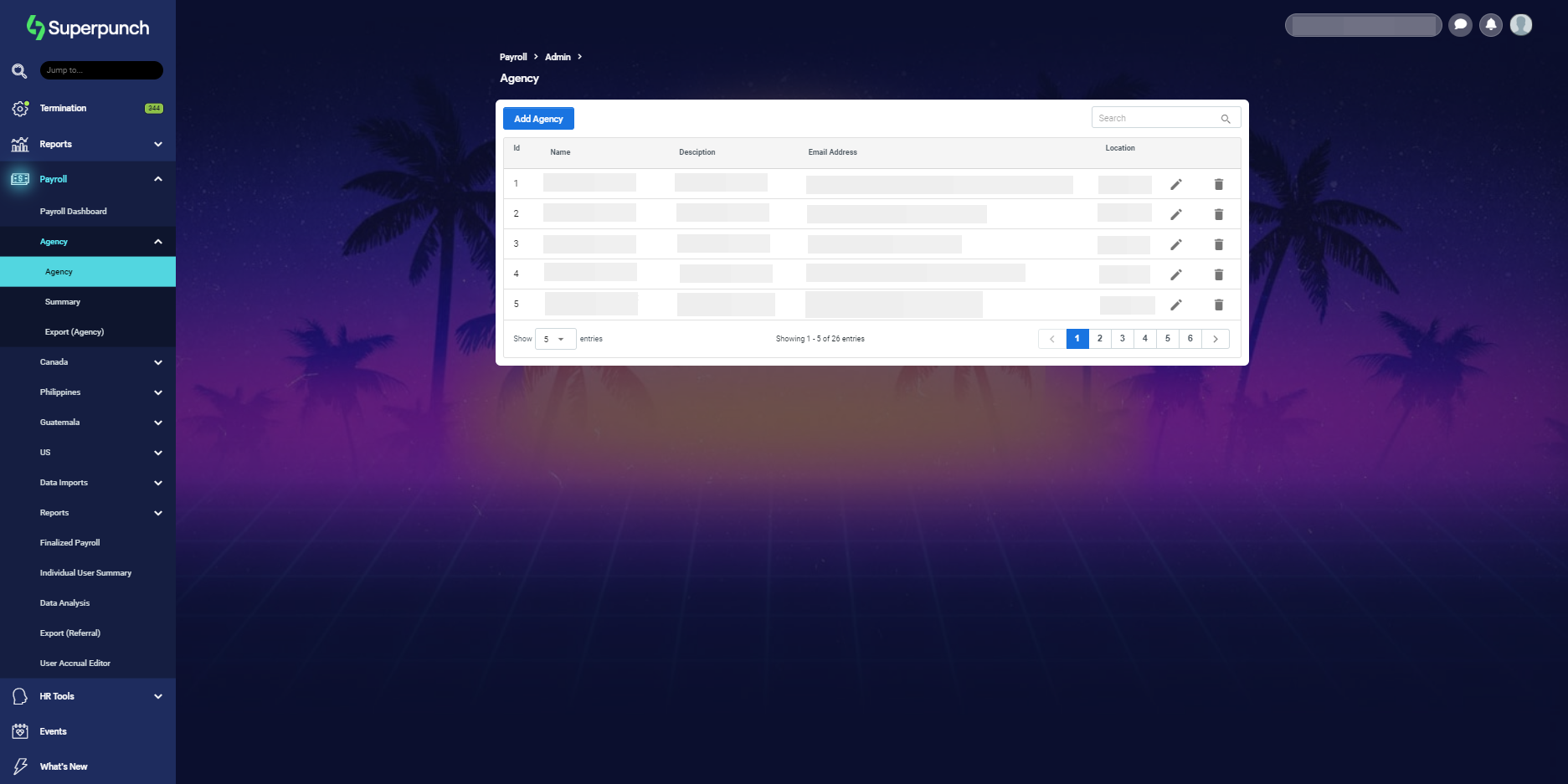Click the next page arrow
This screenshot has width=1568, height=784.
click(1215, 339)
